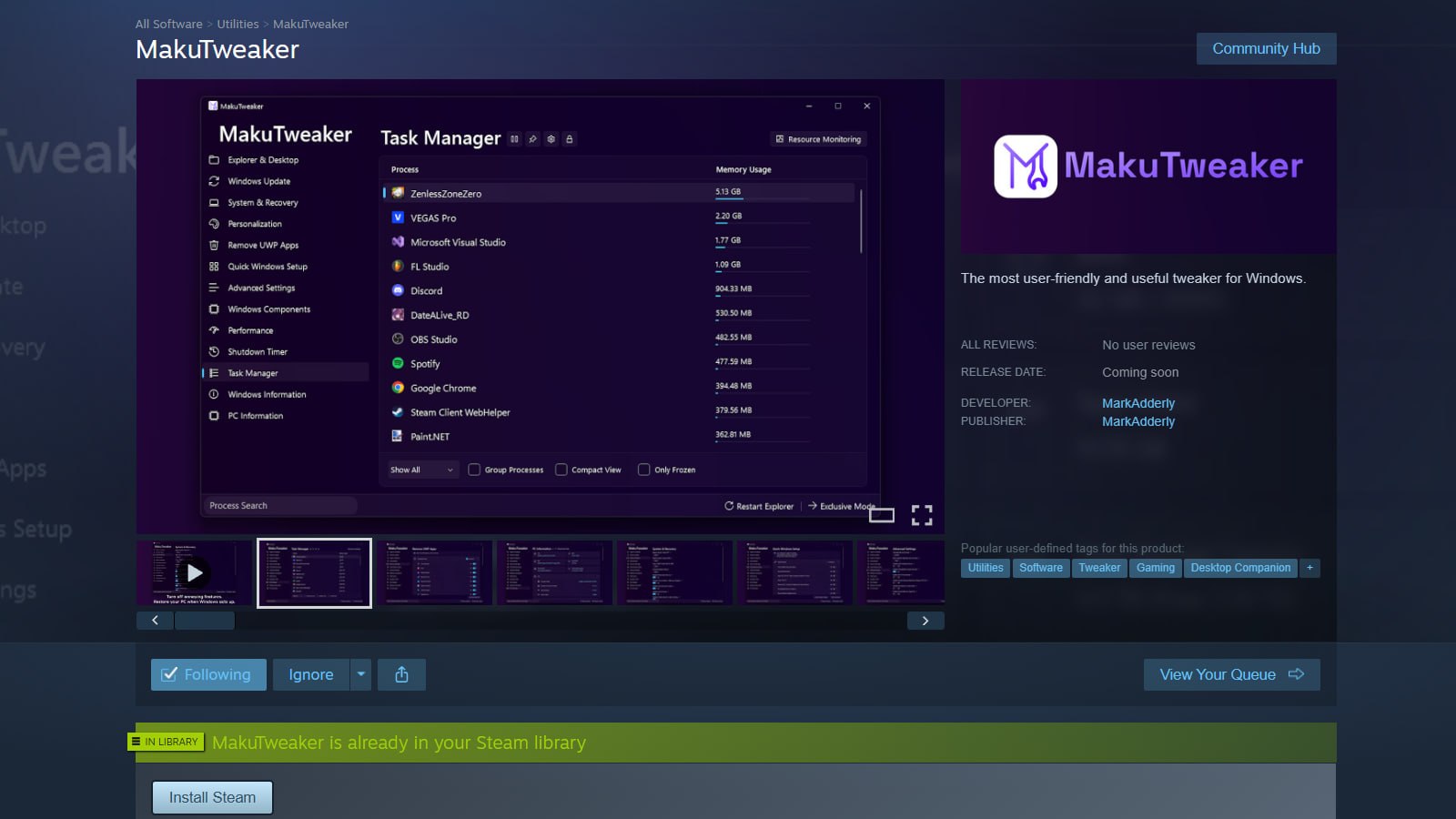Click the Microsoft Visual Studio process icon
Screen dimensions: 1456x819
click(398, 242)
